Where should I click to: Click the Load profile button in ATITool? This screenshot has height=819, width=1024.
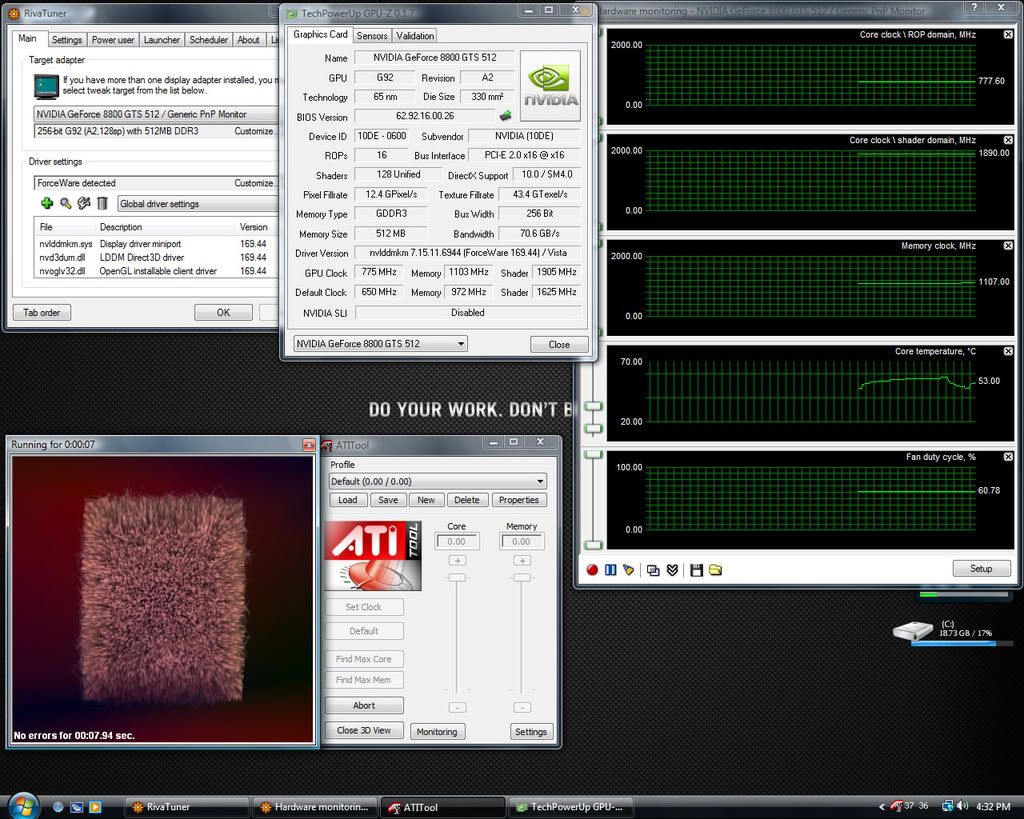coord(347,500)
